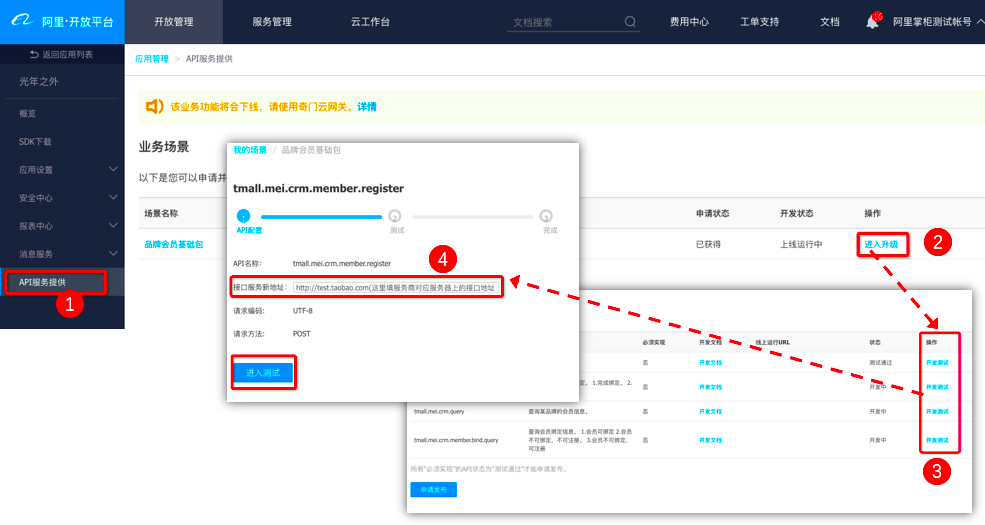The height and width of the screenshot is (525, 985).
Task: Click 开发测试 for tmall.mei.crm.query
Action: tap(937, 412)
